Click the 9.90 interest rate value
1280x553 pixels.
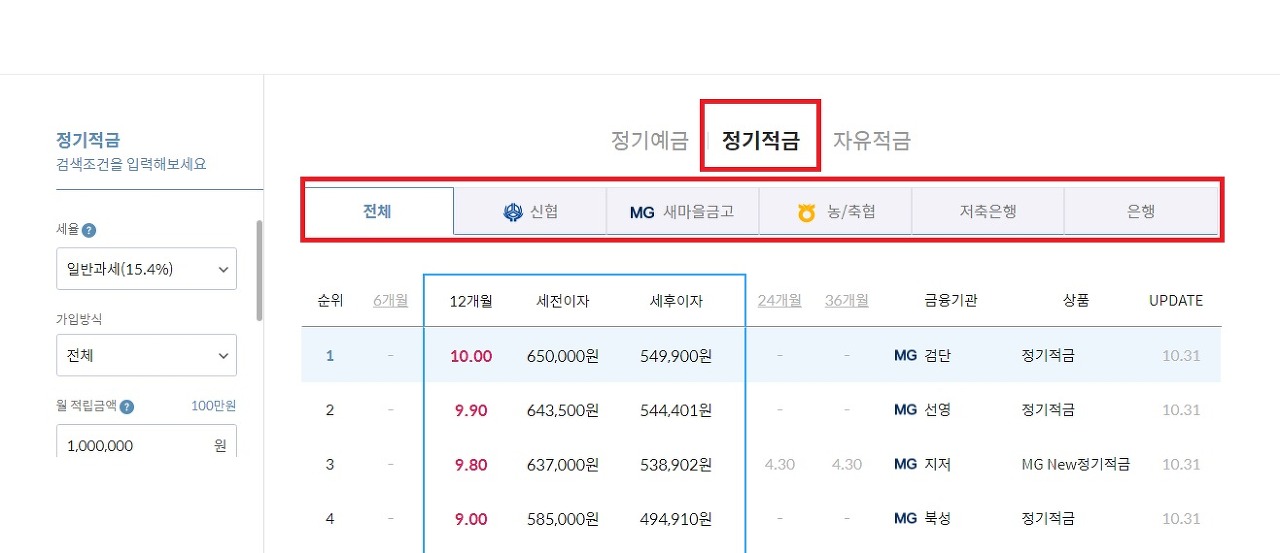pyautogui.click(x=471, y=410)
